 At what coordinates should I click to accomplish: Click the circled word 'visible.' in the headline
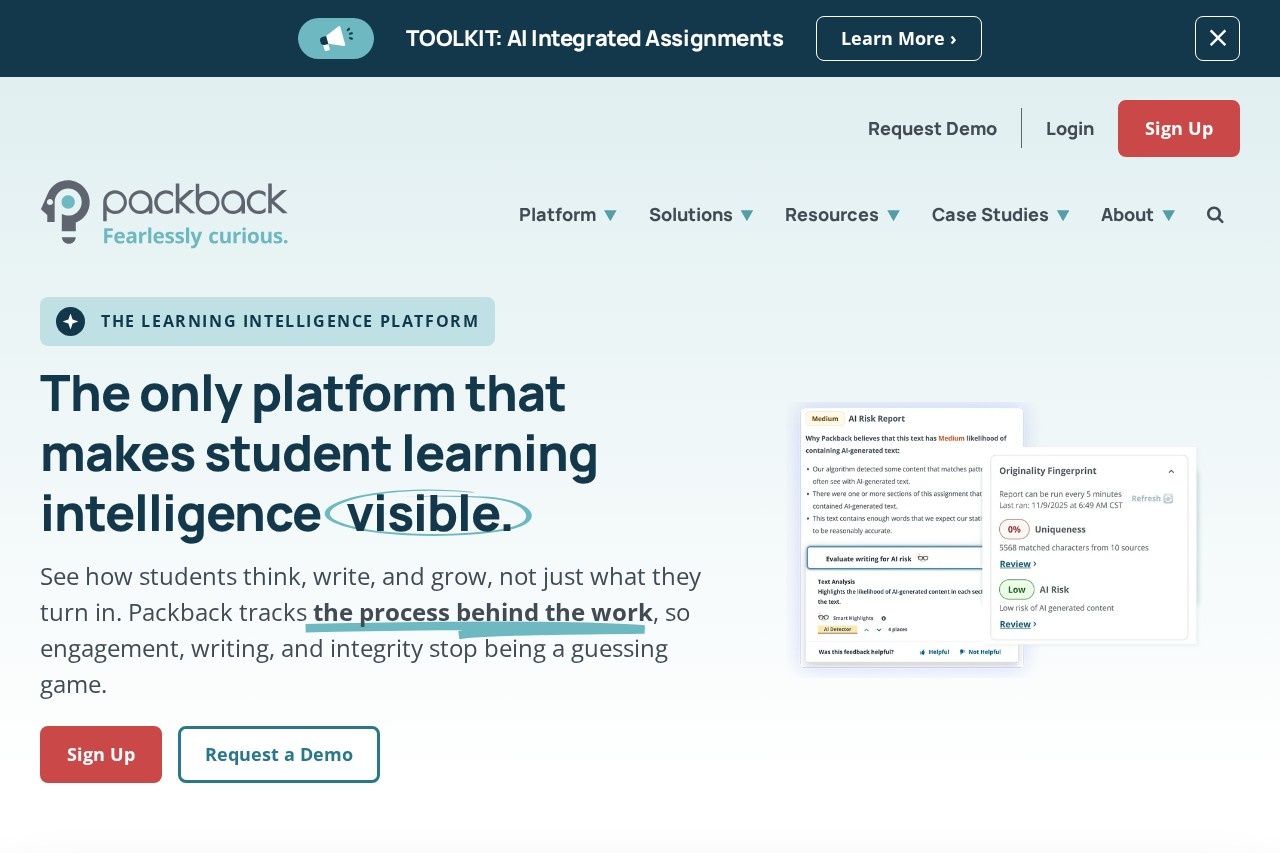point(429,514)
